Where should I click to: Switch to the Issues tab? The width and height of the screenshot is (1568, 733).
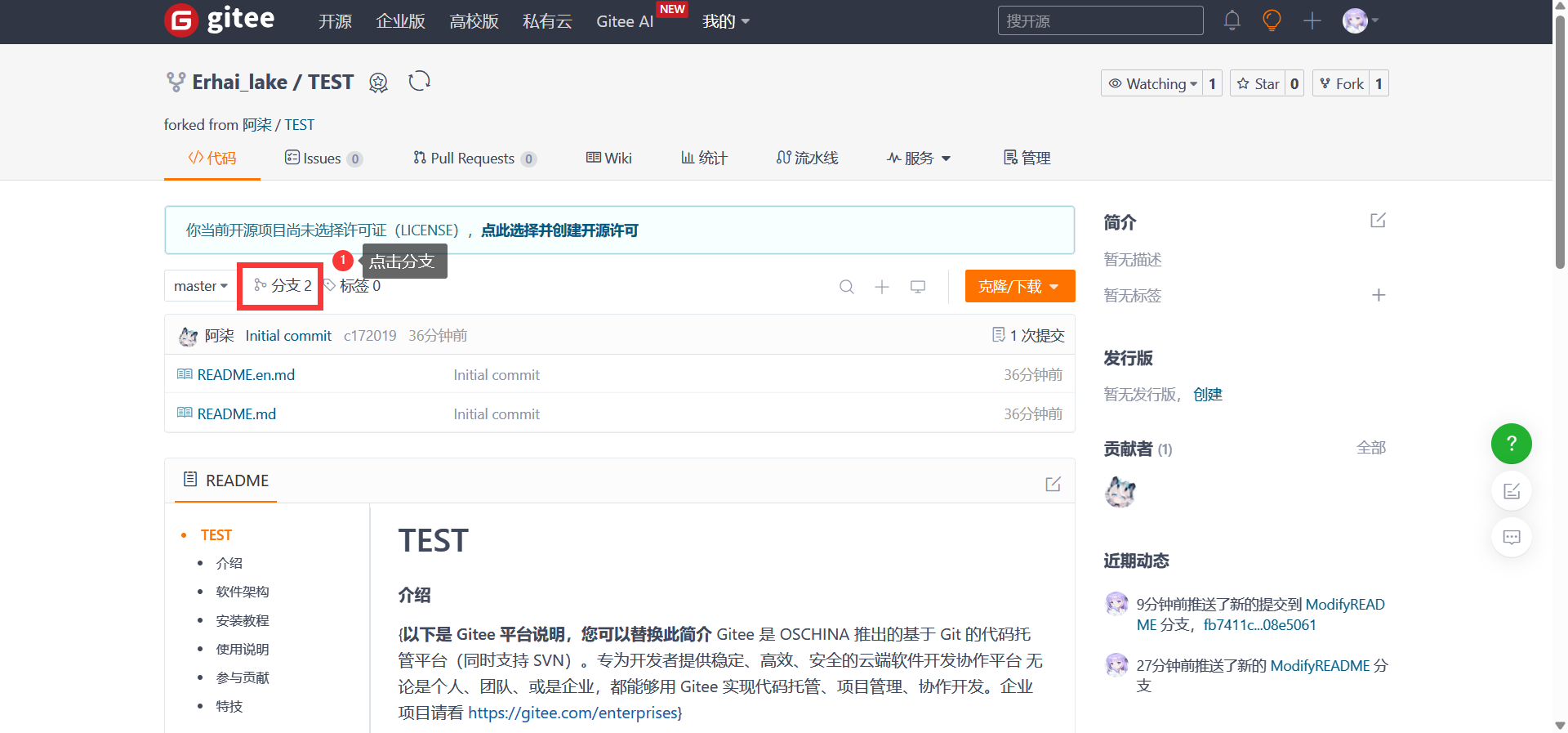(x=323, y=159)
